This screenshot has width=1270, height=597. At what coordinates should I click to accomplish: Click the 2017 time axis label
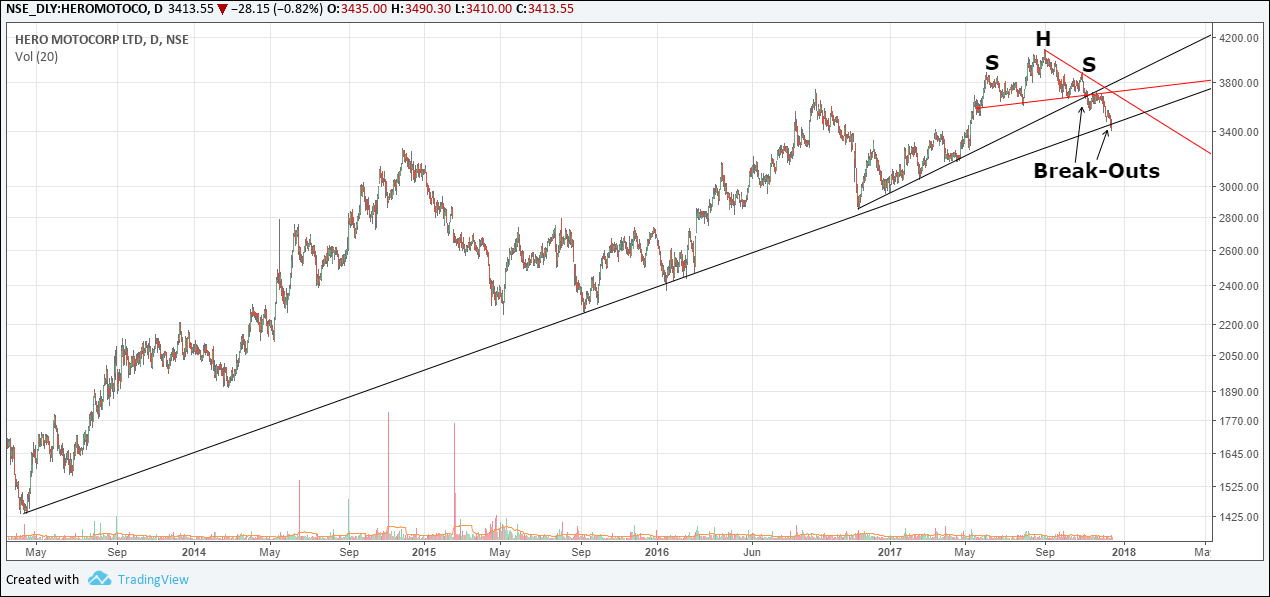pos(889,551)
